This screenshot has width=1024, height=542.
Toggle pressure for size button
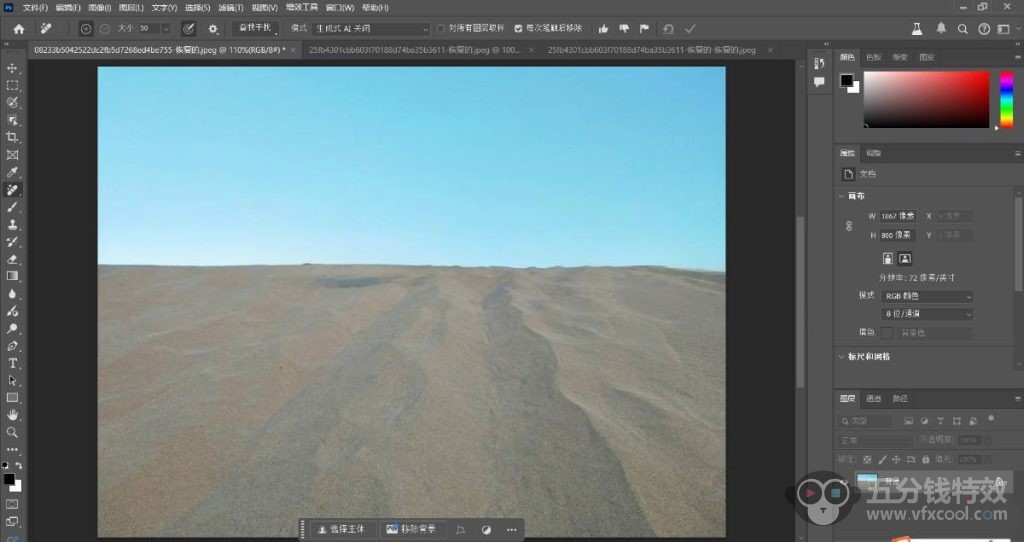[x=189, y=29]
